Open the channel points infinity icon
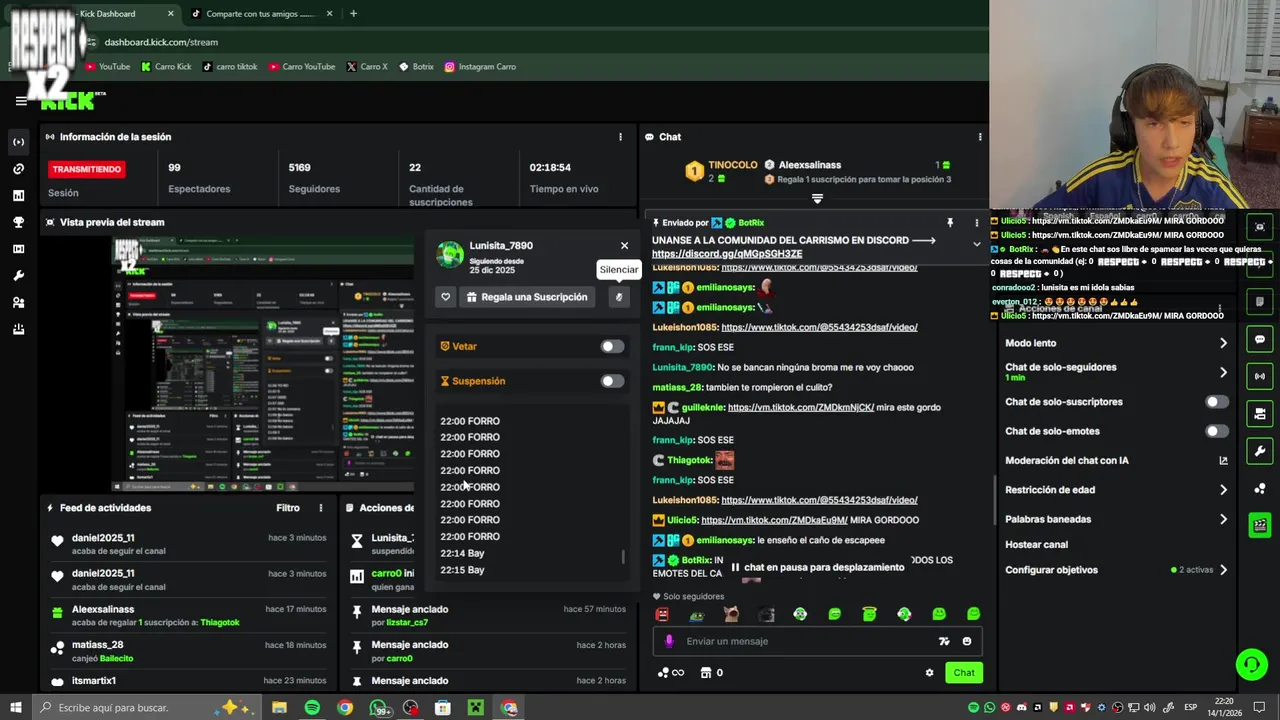Viewport: 1280px width, 720px height. coord(671,673)
